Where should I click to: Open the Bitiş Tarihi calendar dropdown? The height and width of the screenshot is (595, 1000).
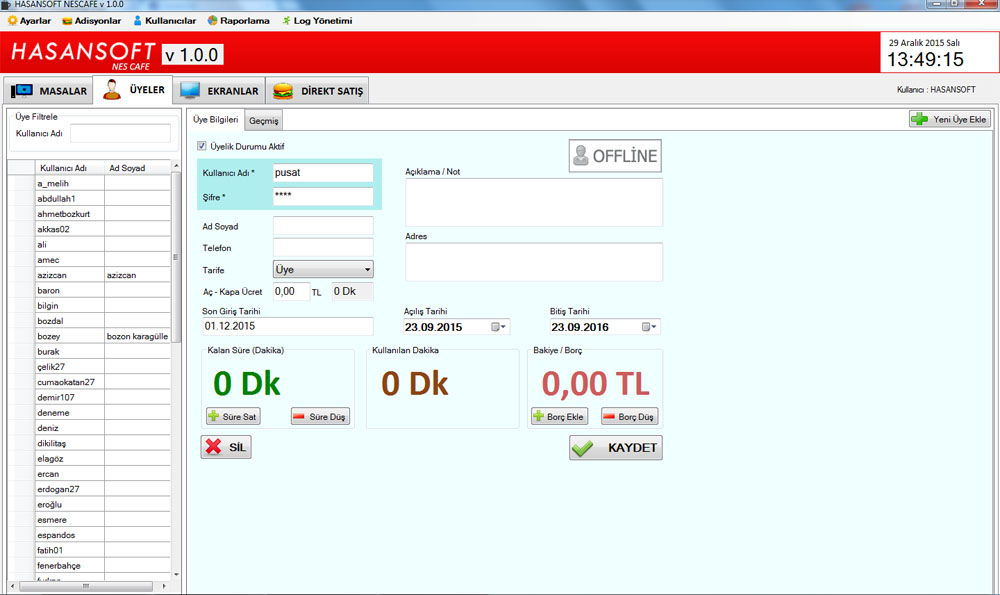pos(649,327)
